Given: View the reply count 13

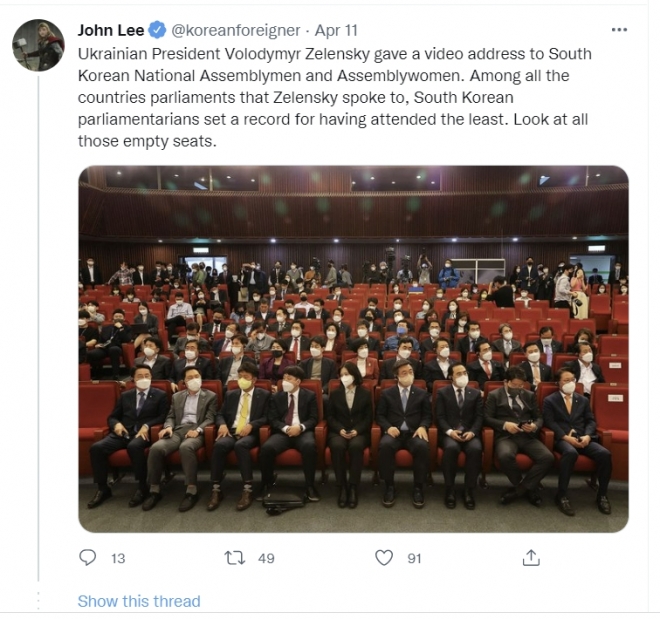Looking at the screenshot, I should coord(118,558).
